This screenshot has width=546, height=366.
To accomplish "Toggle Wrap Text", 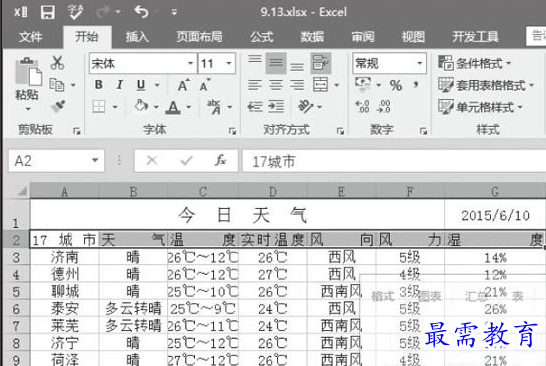I will [321, 63].
